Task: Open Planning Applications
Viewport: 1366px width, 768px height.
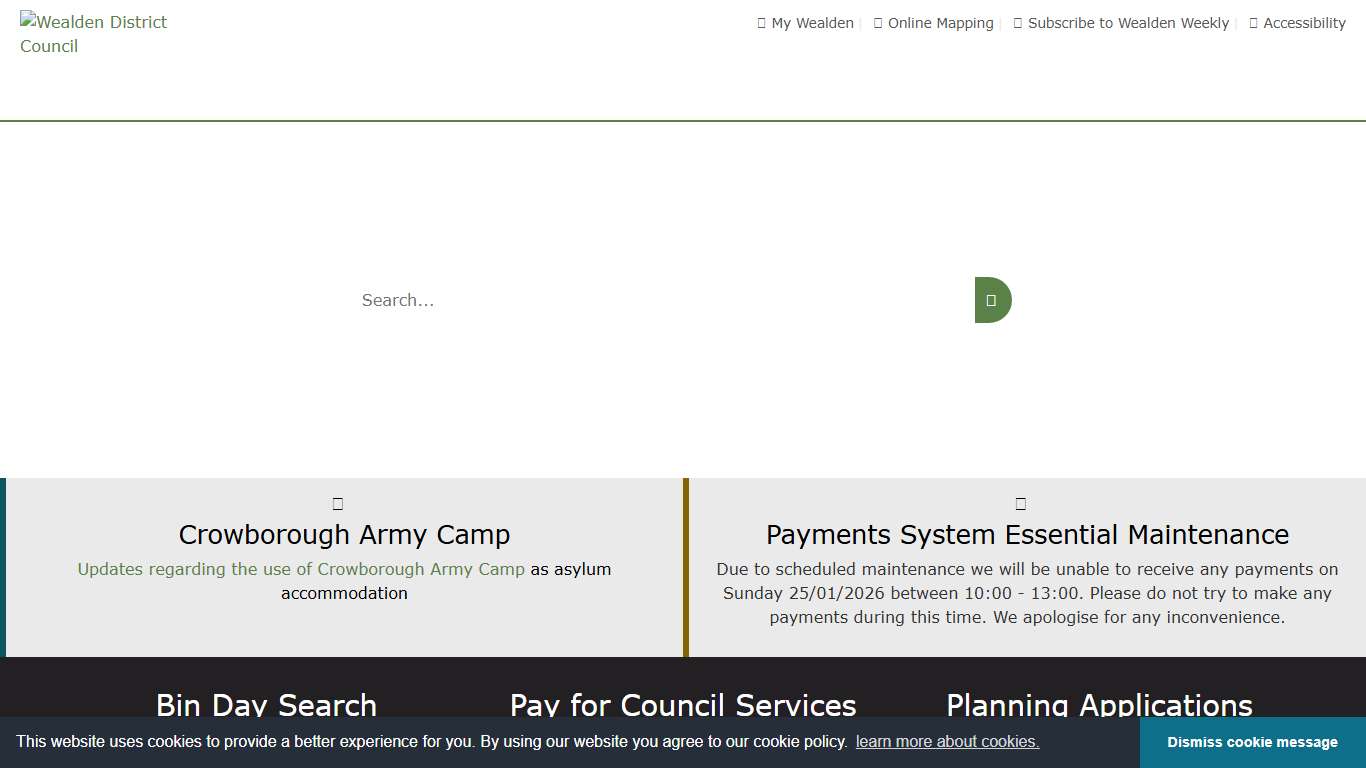Action: [1099, 705]
